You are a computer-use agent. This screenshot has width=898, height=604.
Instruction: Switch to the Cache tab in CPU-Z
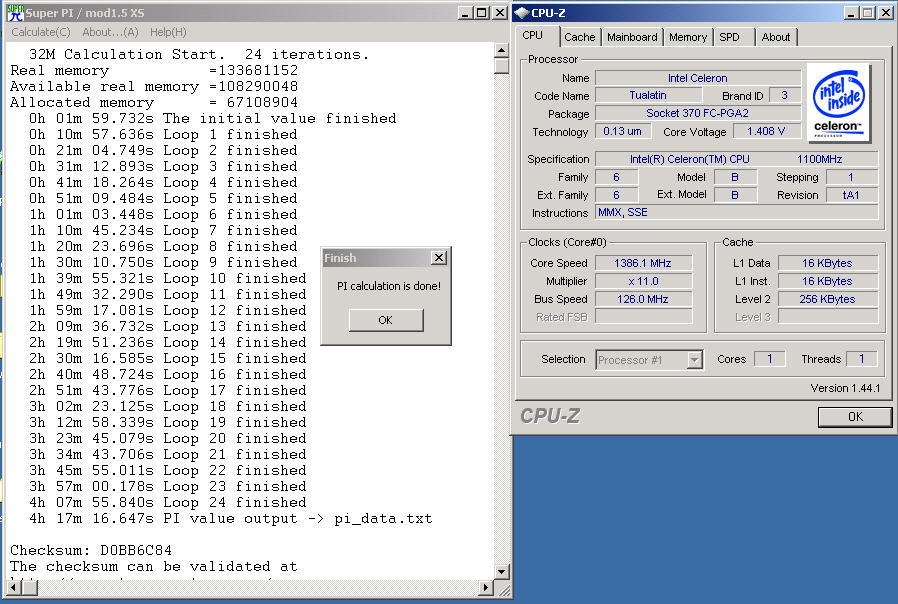click(x=580, y=37)
